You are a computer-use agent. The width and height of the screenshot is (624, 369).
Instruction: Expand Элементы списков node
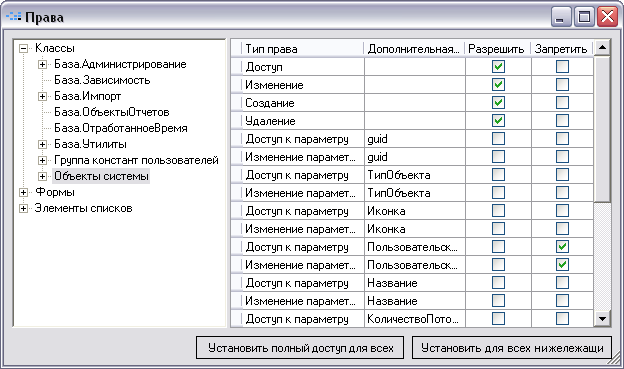[x=23, y=209]
